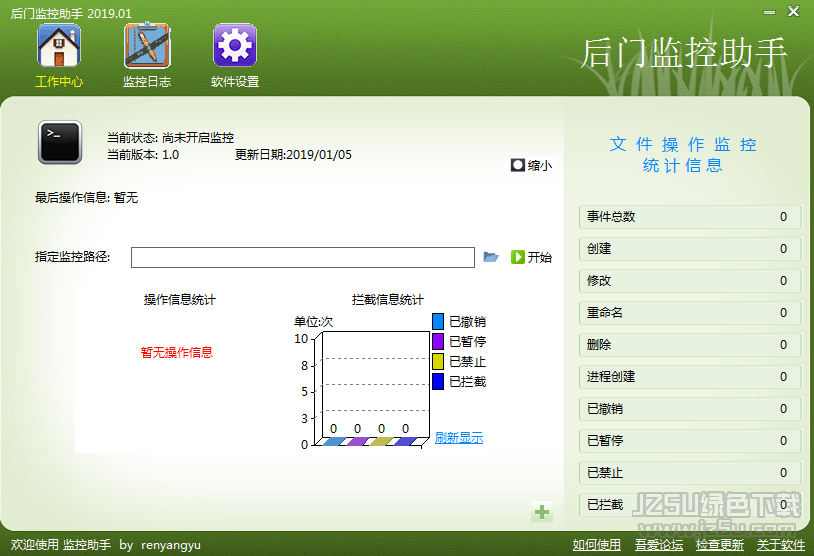The width and height of the screenshot is (814, 556).
Task: Click the green plus icon
Action: (x=542, y=512)
